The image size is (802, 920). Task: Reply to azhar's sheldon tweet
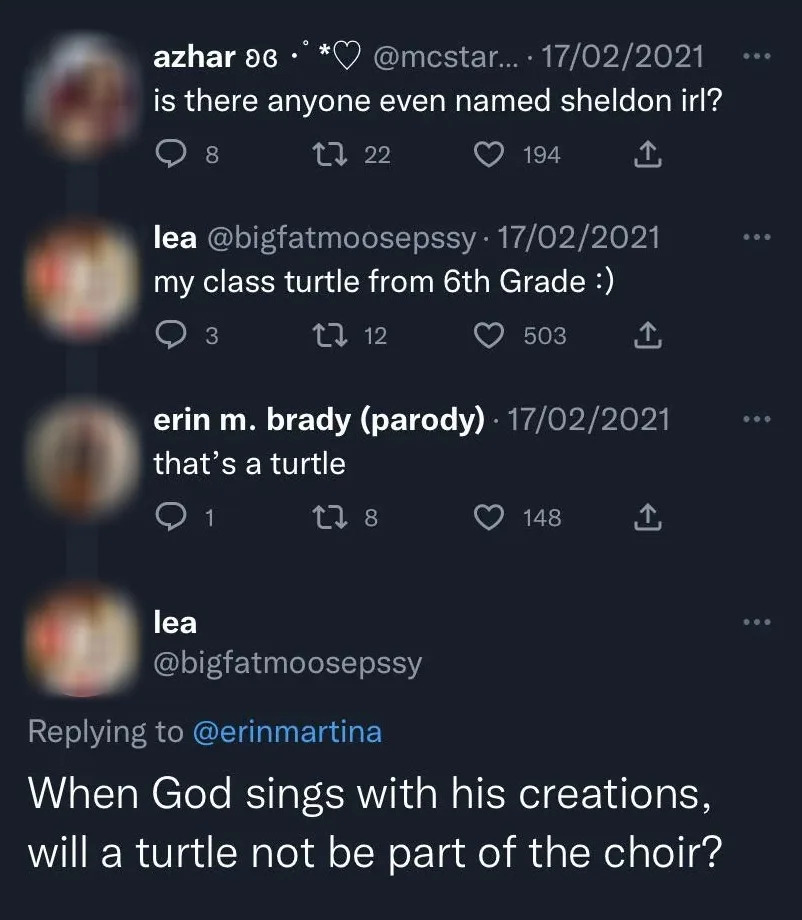(173, 155)
